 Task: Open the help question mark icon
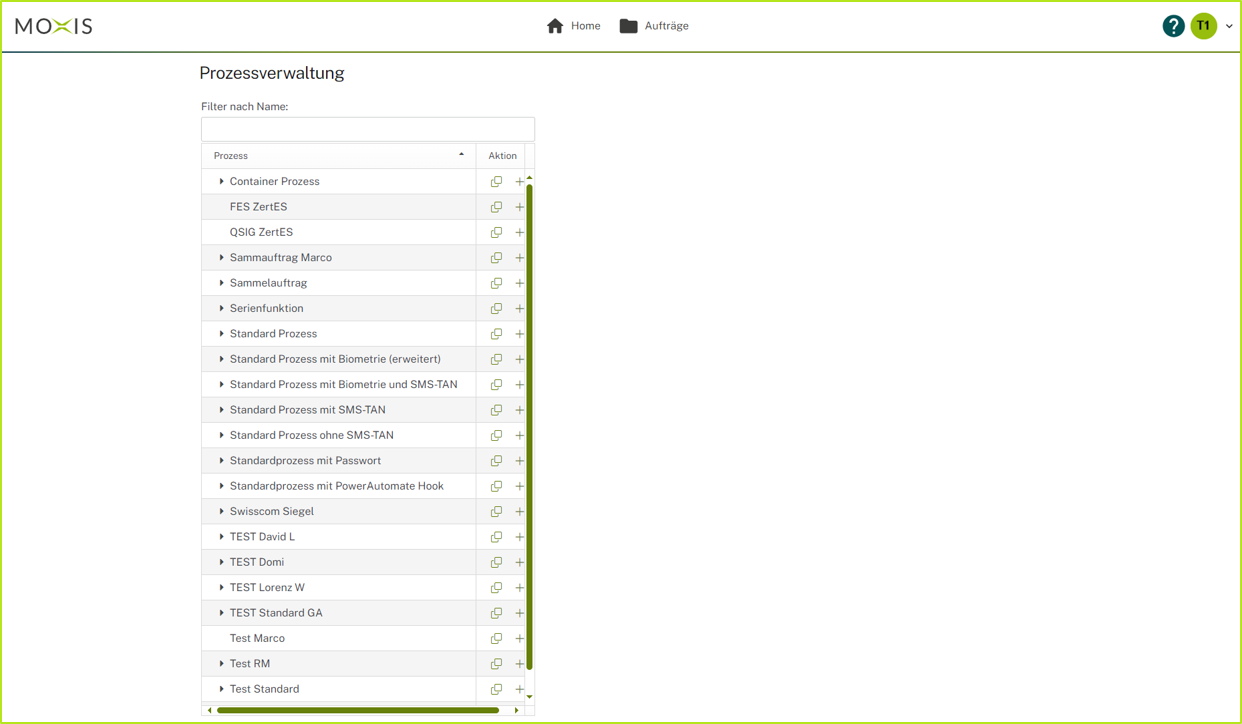click(1173, 26)
